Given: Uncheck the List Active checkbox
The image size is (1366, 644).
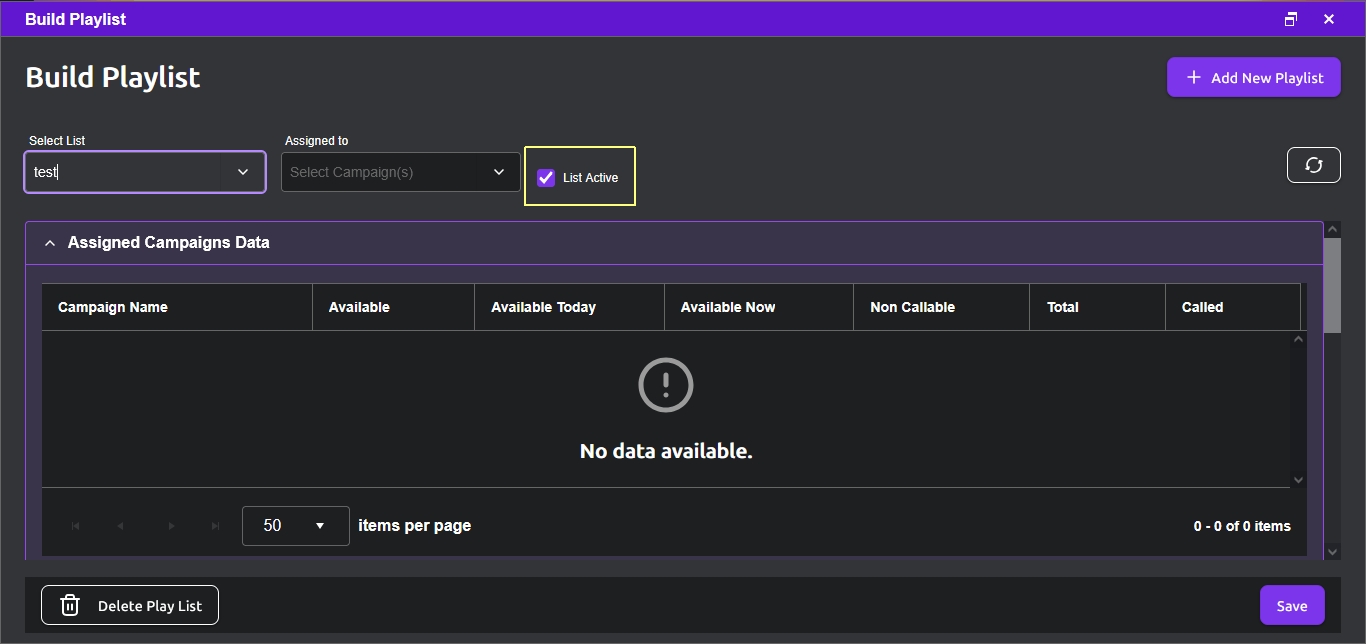Looking at the screenshot, I should click(546, 178).
